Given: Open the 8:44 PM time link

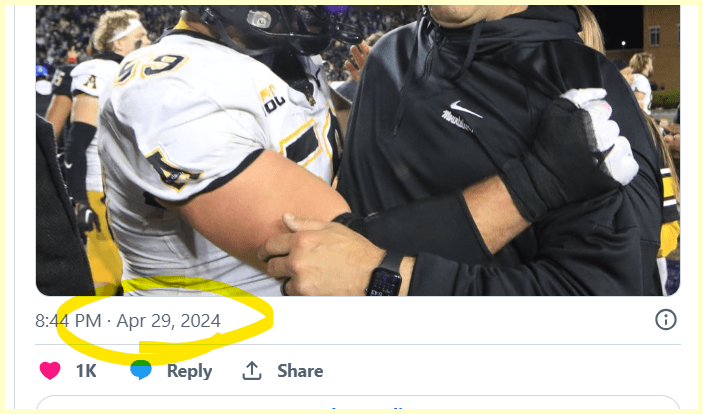Looking at the screenshot, I should (68, 321).
